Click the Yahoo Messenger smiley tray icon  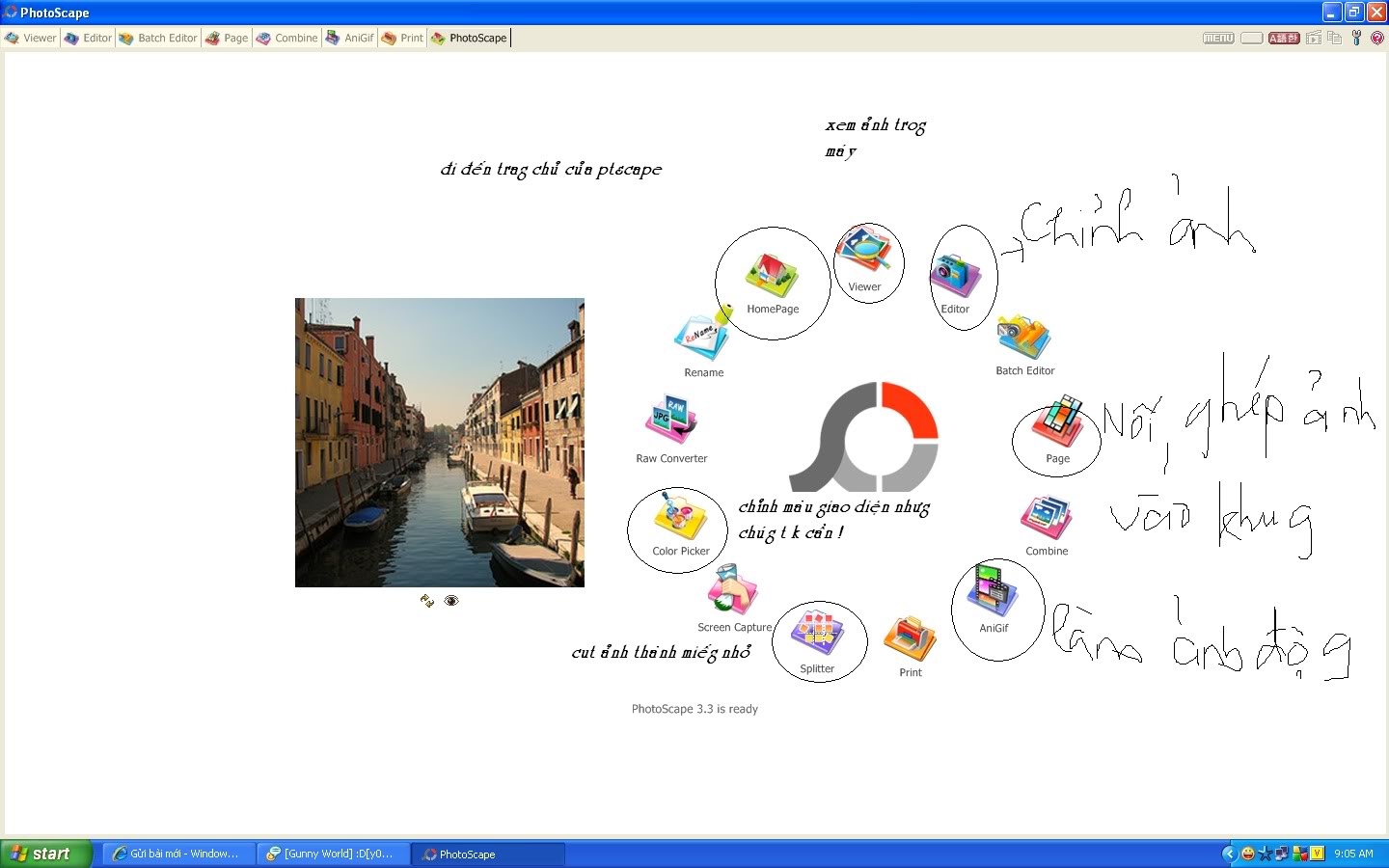pyautogui.click(x=1248, y=854)
